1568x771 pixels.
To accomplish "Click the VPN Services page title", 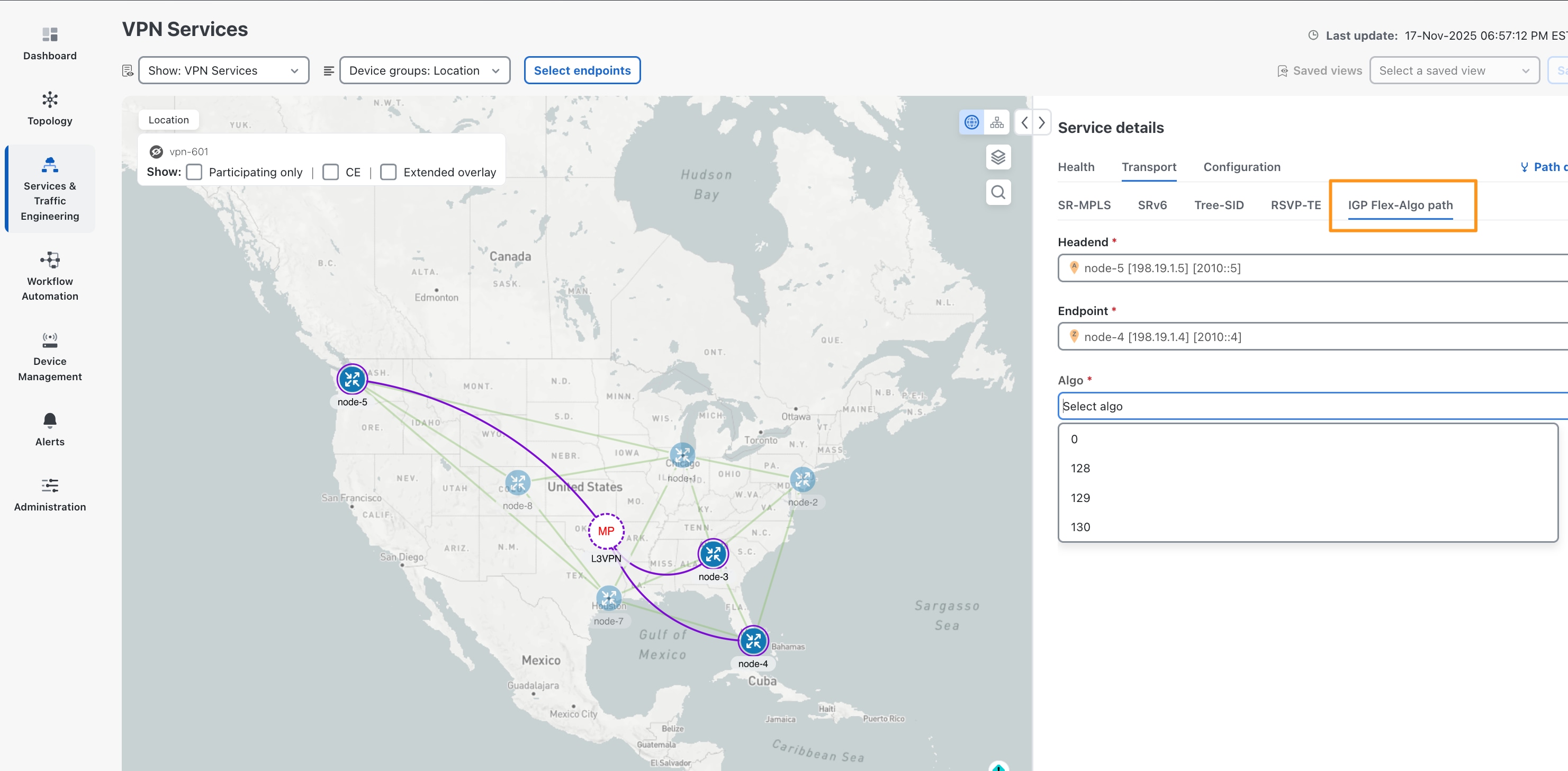I will coord(185,29).
